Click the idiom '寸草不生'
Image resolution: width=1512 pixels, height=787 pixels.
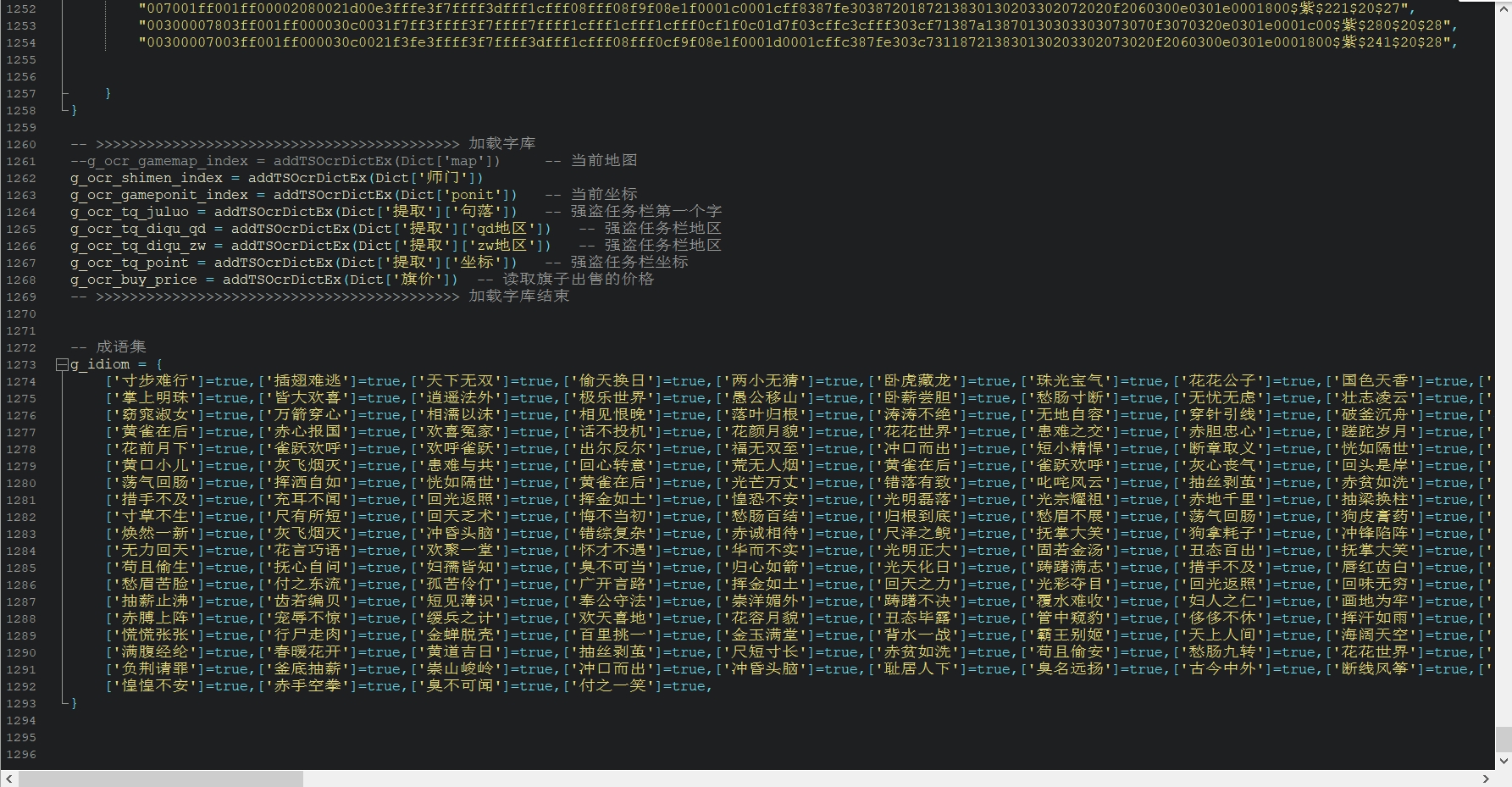155,517
